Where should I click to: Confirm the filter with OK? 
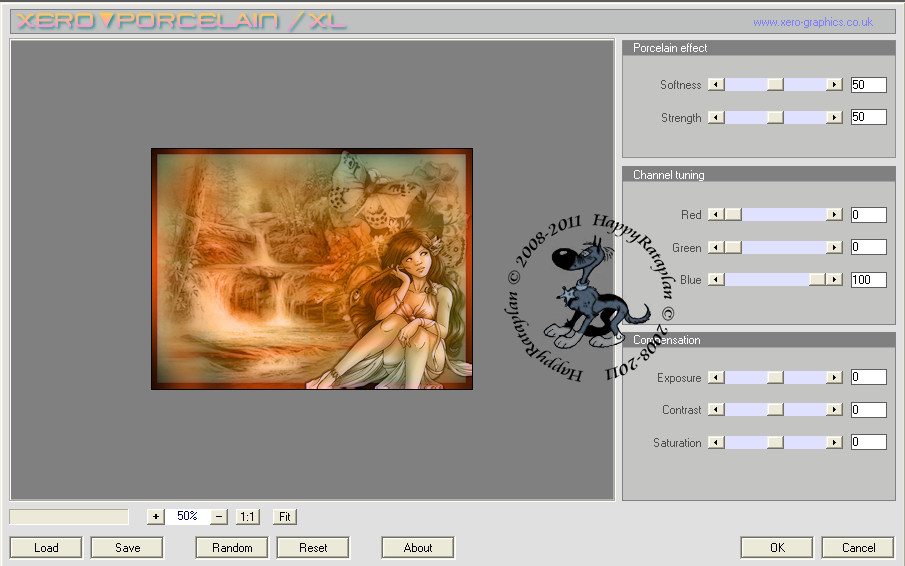click(777, 548)
